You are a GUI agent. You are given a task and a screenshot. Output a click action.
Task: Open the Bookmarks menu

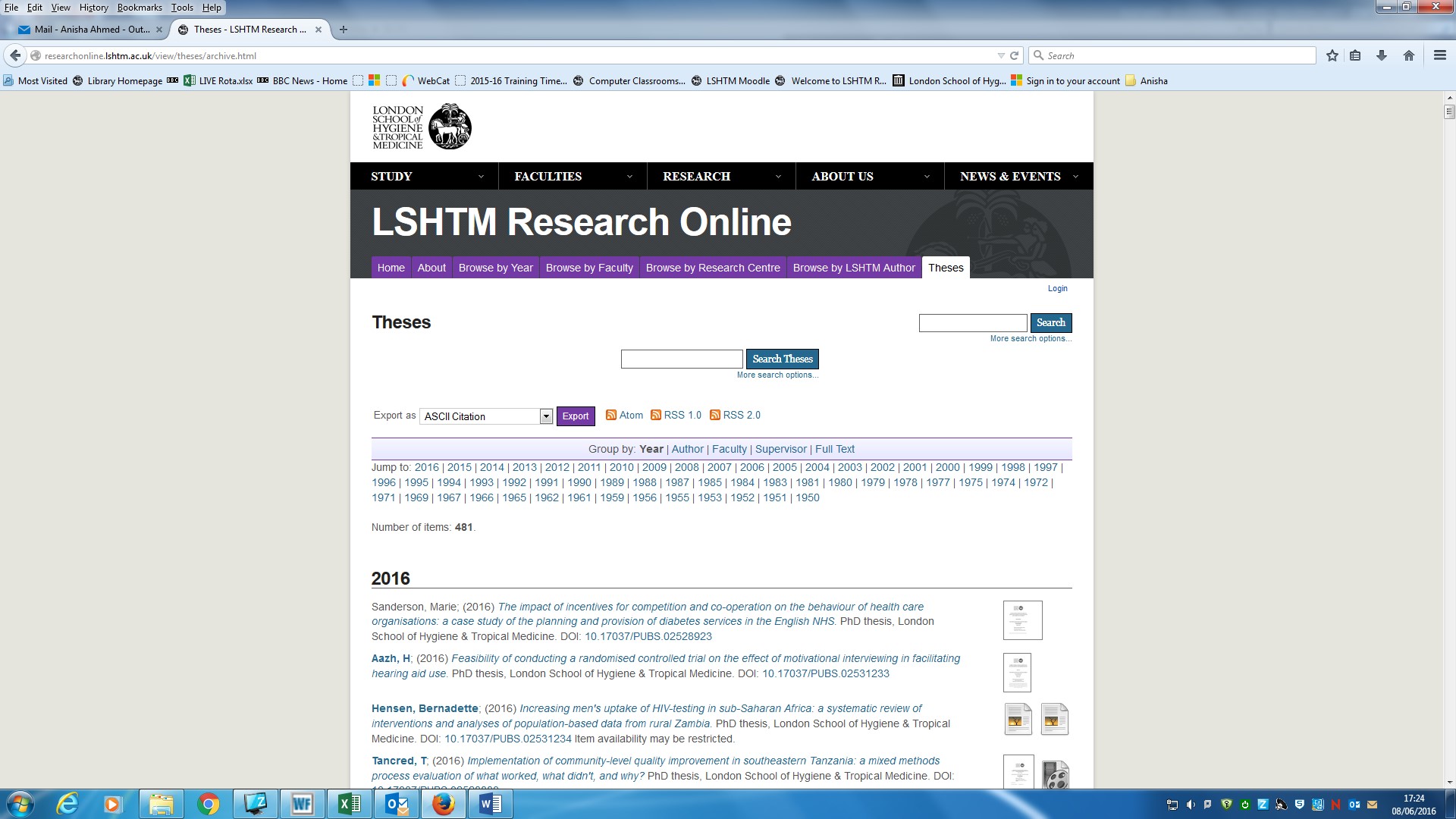pyautogui.click(x=140, y=8)
